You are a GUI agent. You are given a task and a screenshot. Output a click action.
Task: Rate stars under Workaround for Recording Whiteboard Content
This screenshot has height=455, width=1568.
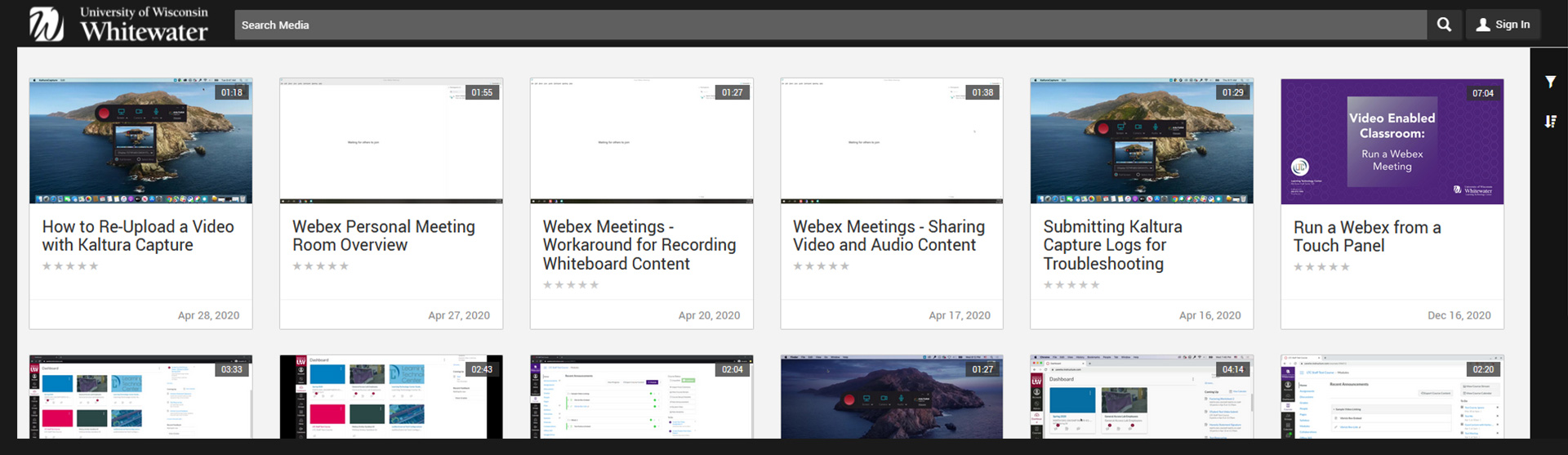point(571,284)
